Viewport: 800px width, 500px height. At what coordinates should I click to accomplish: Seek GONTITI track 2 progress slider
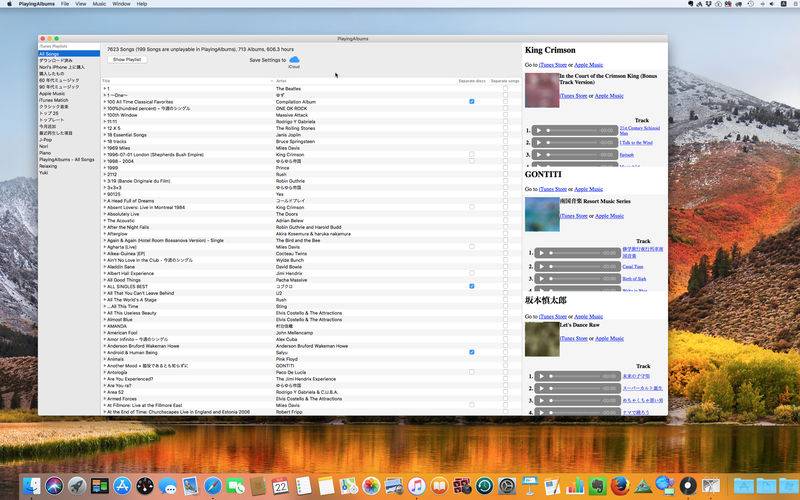tap(576, 266)
